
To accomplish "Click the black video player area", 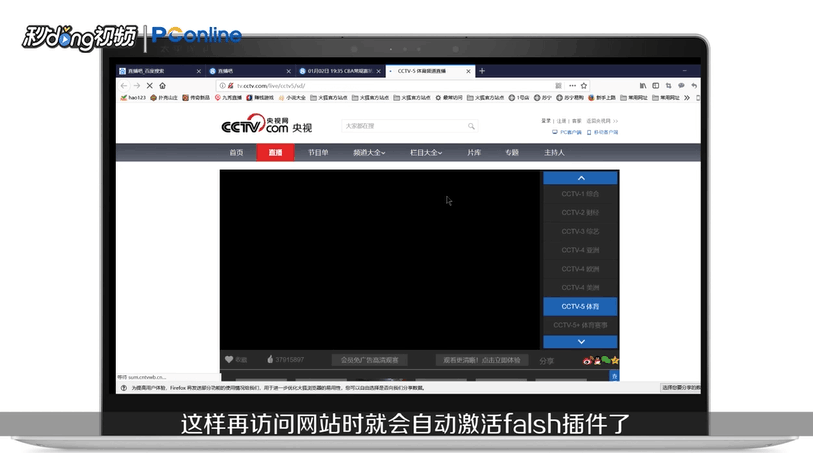I will click(380, 259).
